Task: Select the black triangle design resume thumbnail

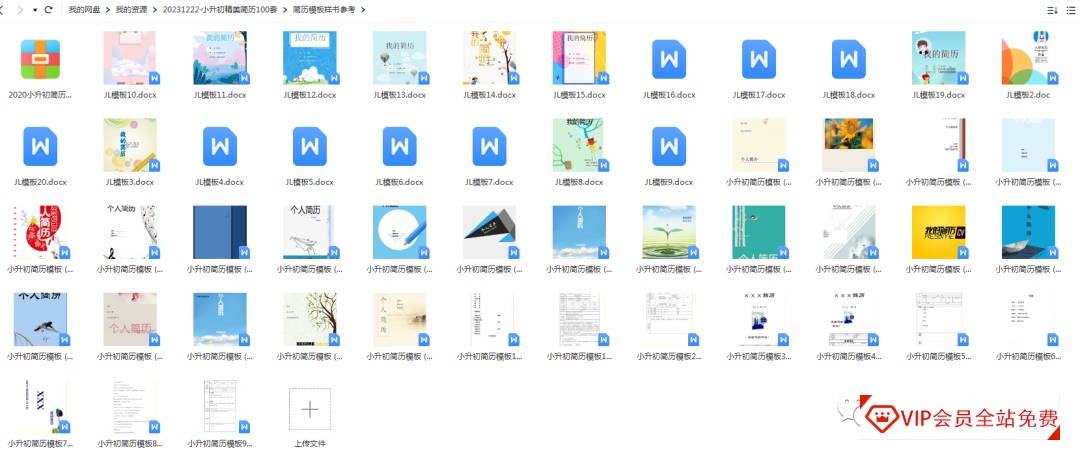Action: pos(489,233)
